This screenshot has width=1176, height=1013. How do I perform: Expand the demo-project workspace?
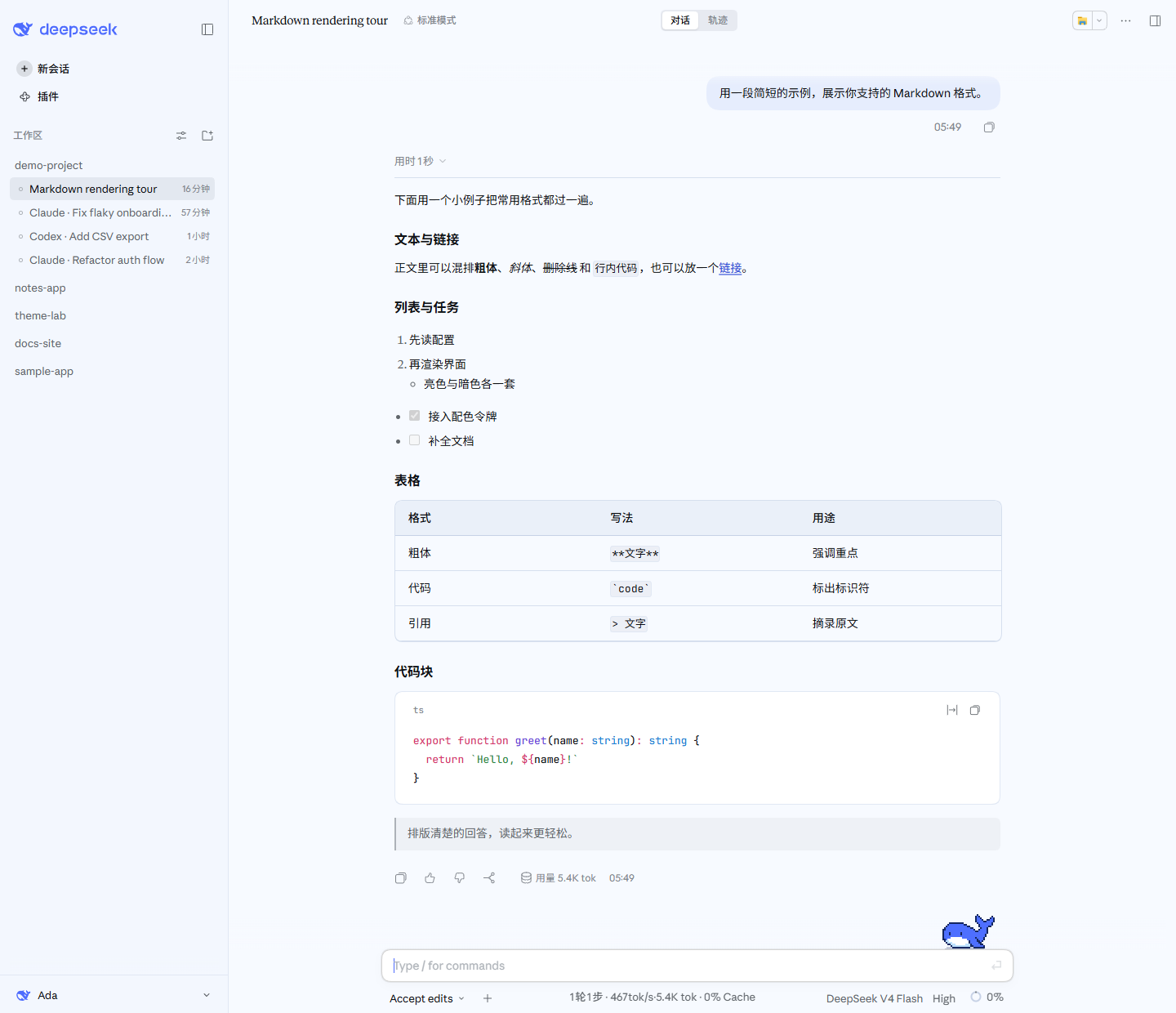pos(48,165)
